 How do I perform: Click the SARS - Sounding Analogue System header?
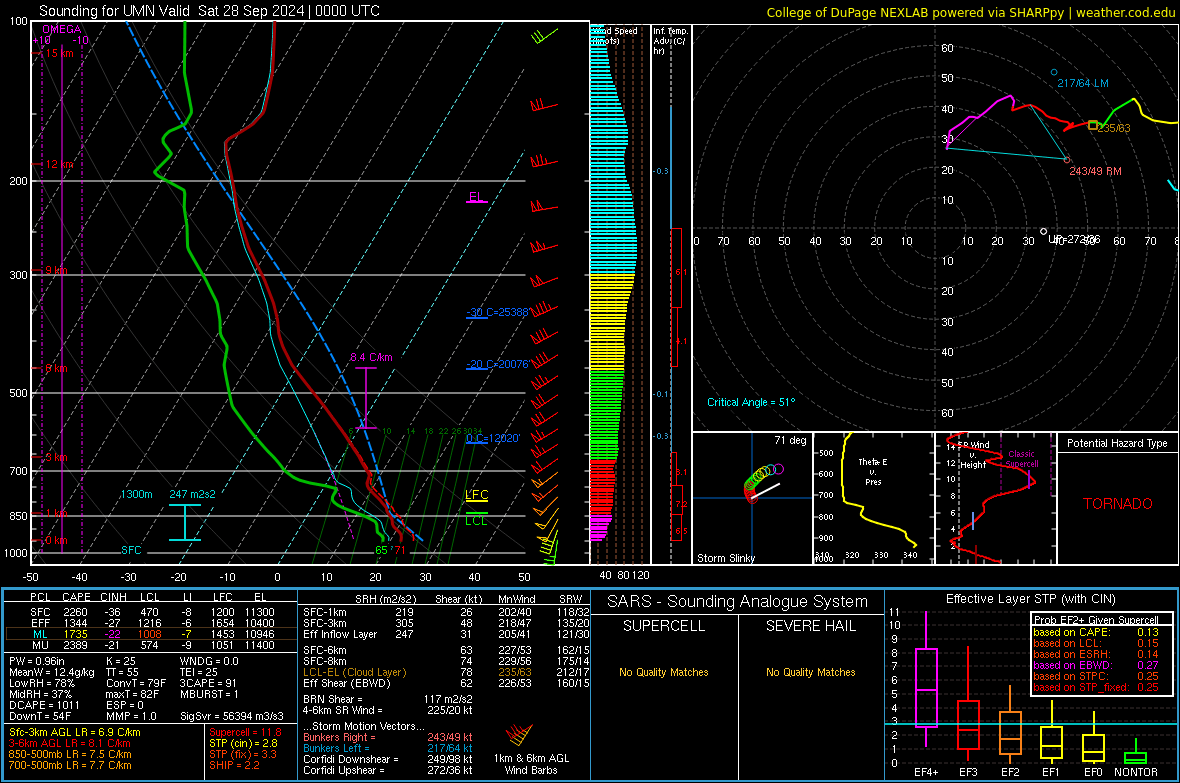pos(738,602)
